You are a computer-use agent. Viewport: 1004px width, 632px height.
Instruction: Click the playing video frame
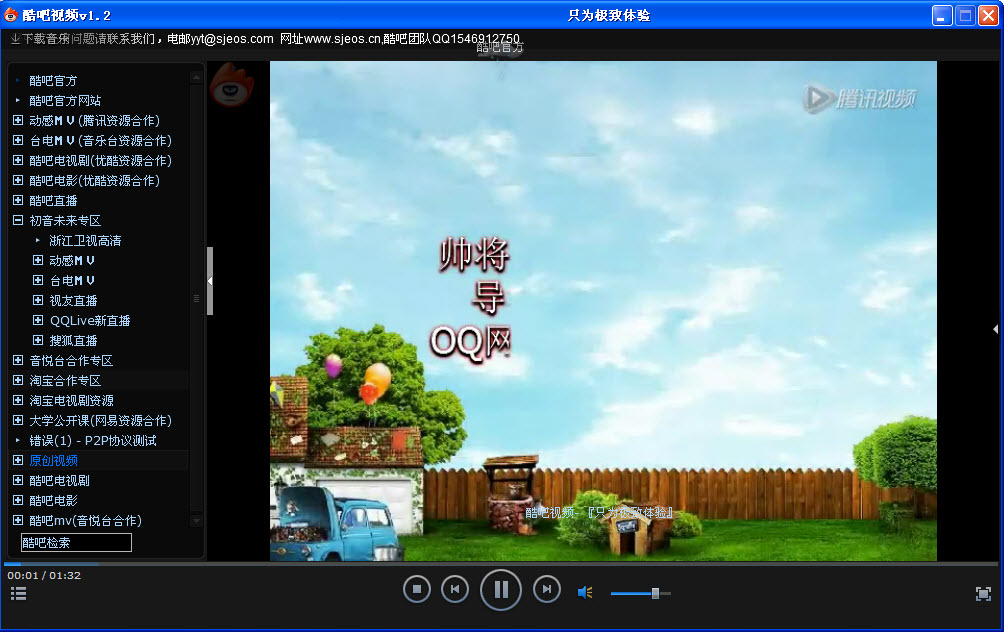603,311
